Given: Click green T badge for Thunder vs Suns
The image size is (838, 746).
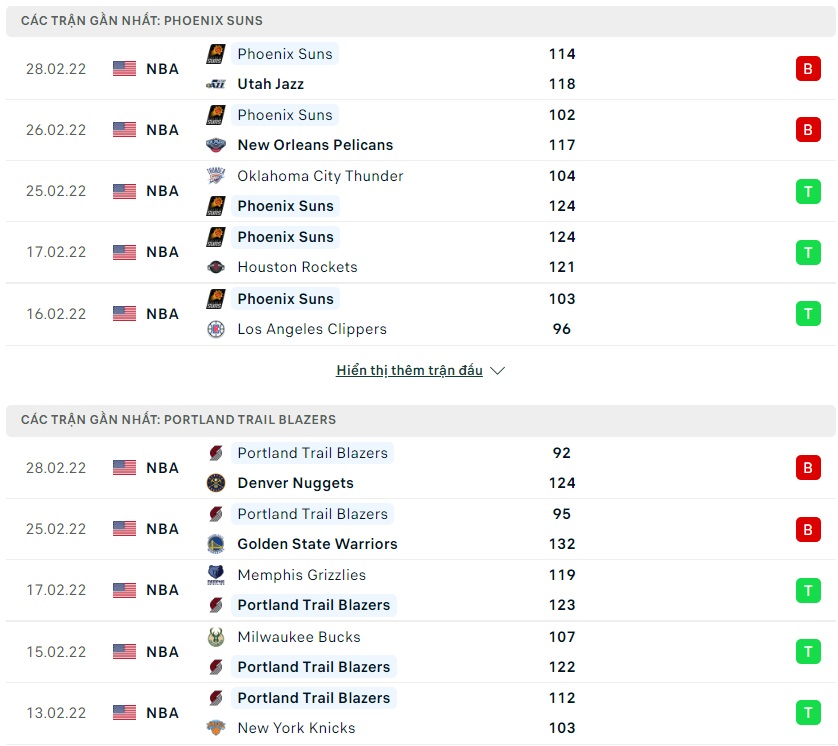Looking at the screenshot, I should pyautogui.click(x=807, y=191).
